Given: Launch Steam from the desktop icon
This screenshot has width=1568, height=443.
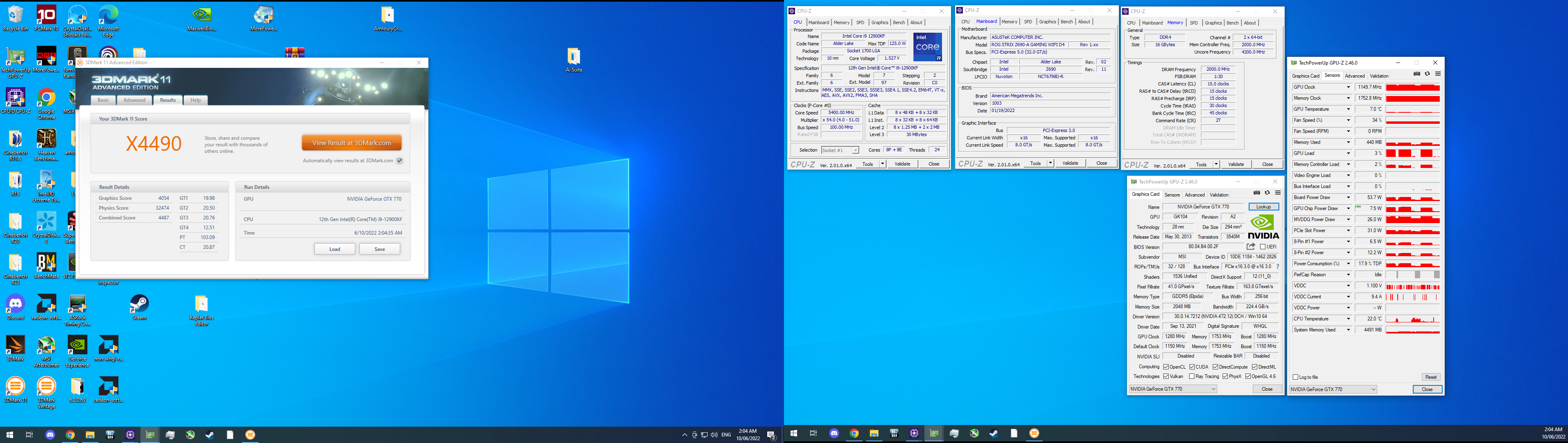Looking at the screenshot, I should click(139, 308).
